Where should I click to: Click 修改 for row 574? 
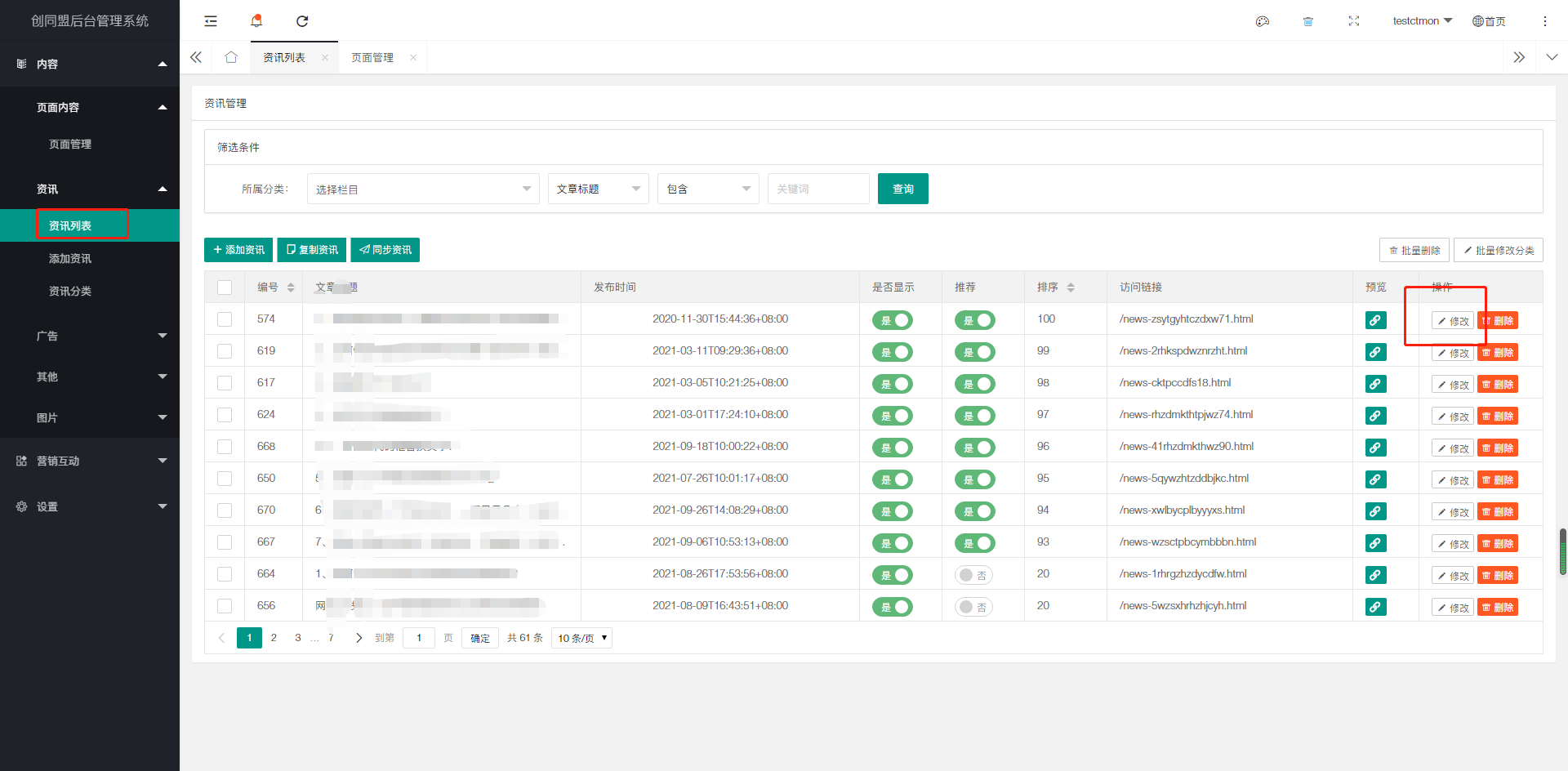[1453, 321]
